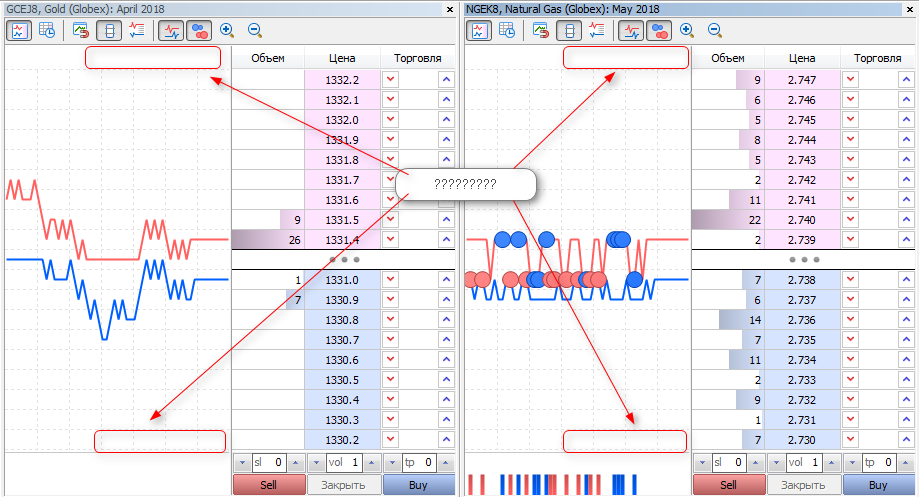Toggle deal circles icon in Natural Gas window
Screen dimensions: 919x497
tap(659, 30)
